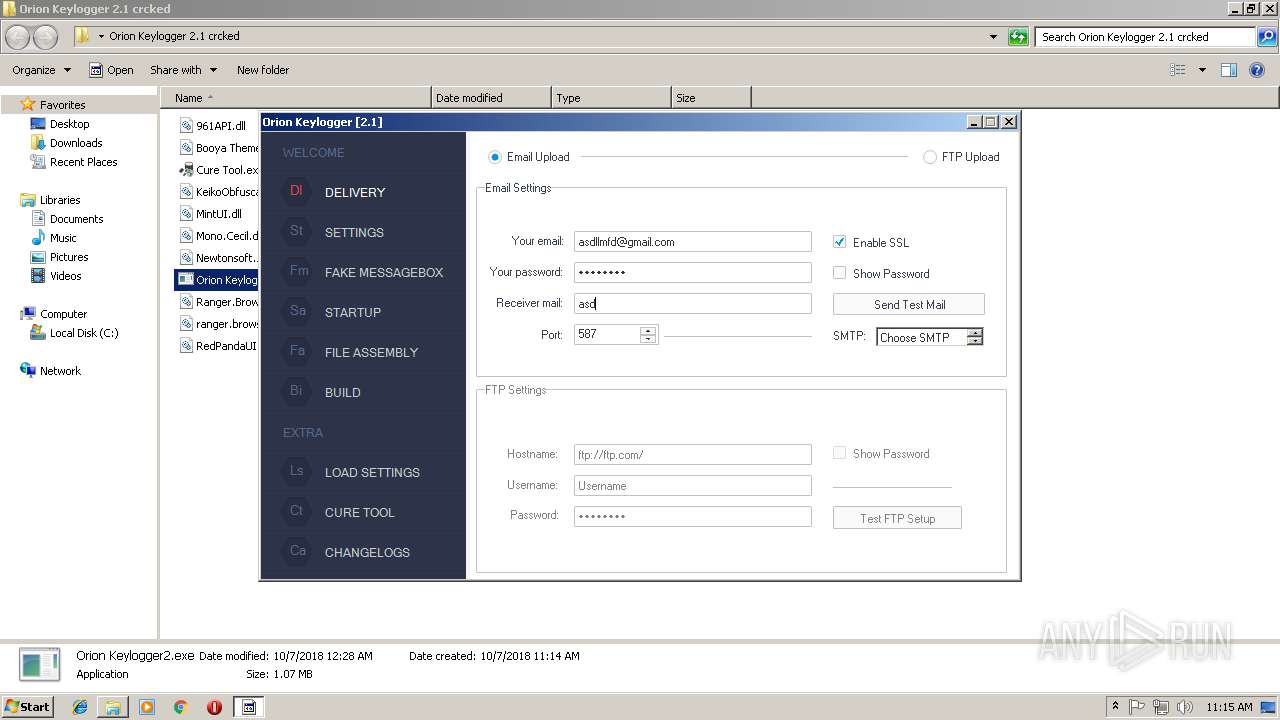Open the FAKE MESSAGEBOX menu entry
1280x720 pixels.
tap(384, 272)
